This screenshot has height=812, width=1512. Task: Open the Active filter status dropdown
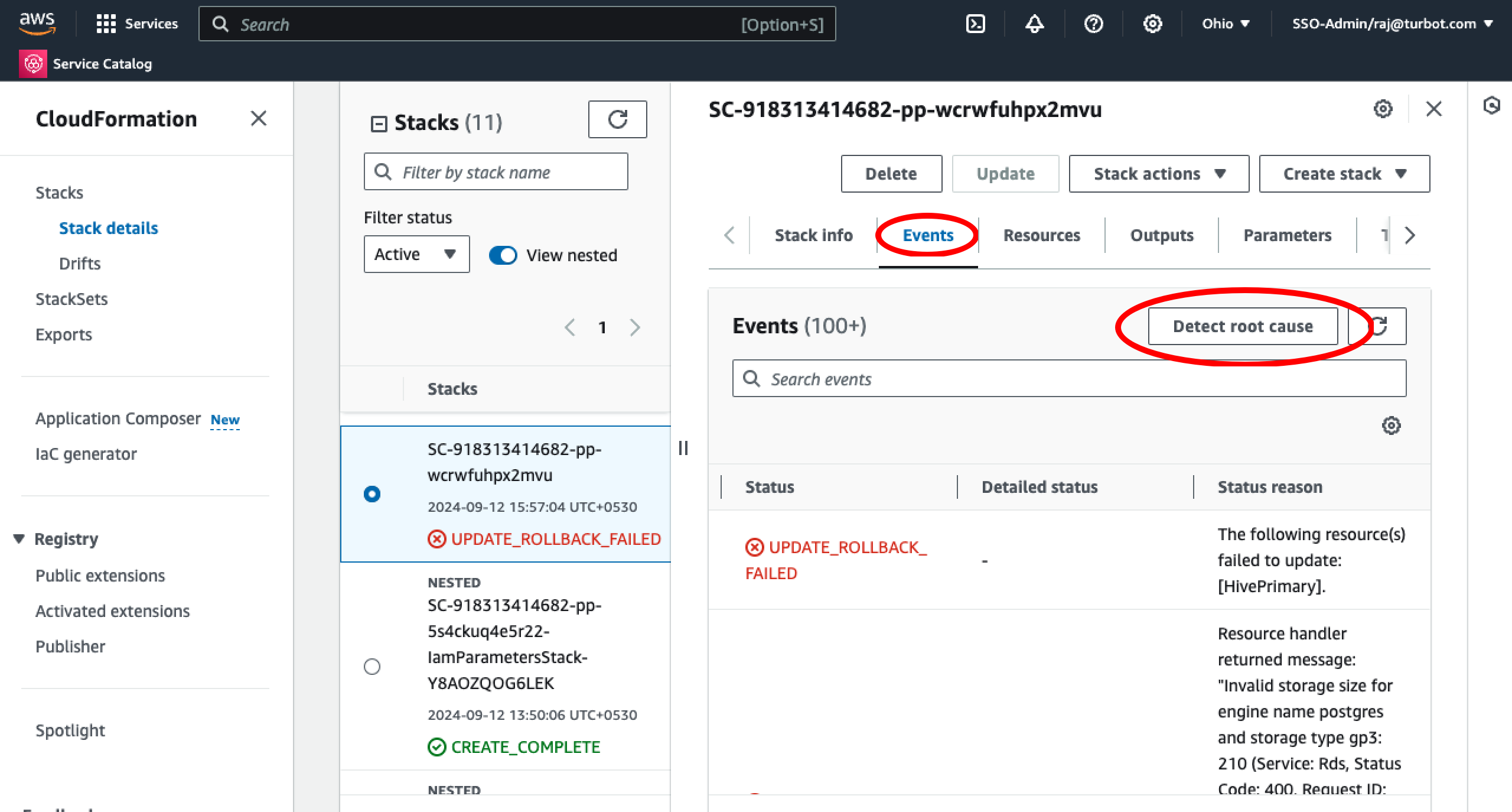(416, 254)
